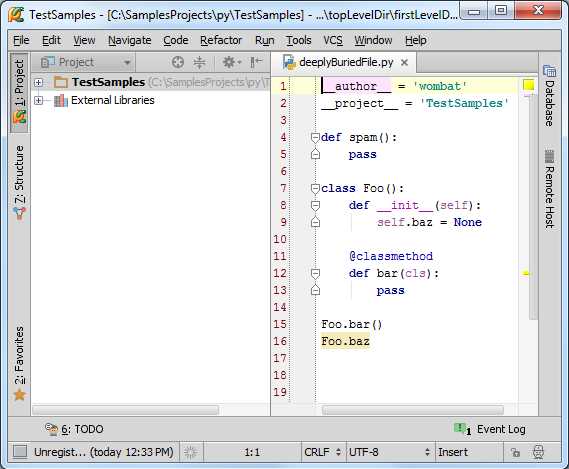
Task: Toggle the Insert mode indicator
Action: (453, 452)
